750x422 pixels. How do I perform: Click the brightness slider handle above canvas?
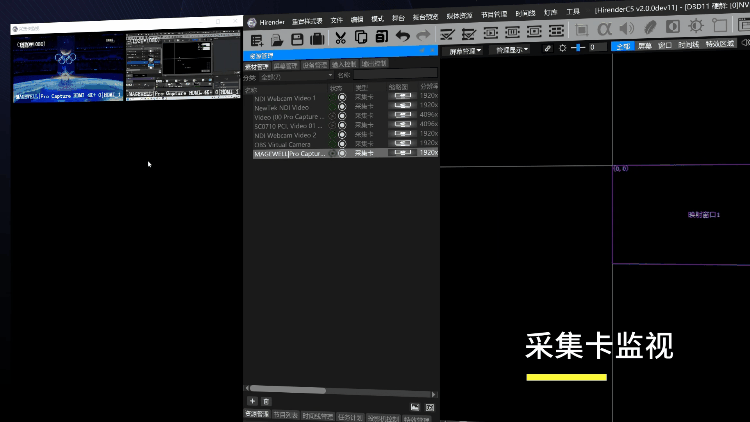point(578,47)
